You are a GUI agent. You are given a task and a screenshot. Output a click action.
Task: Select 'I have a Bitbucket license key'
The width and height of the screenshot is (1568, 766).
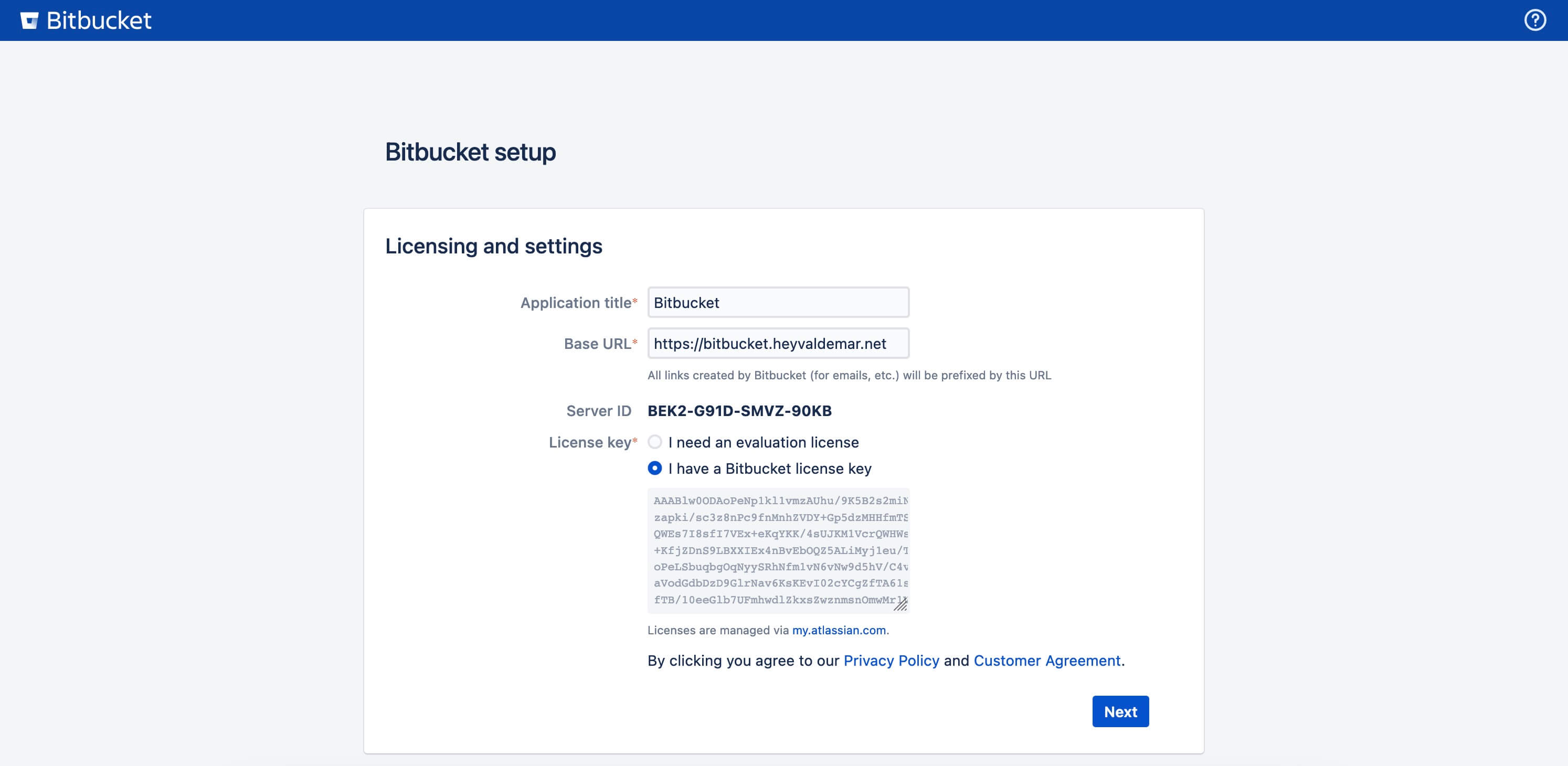point(655,468)
